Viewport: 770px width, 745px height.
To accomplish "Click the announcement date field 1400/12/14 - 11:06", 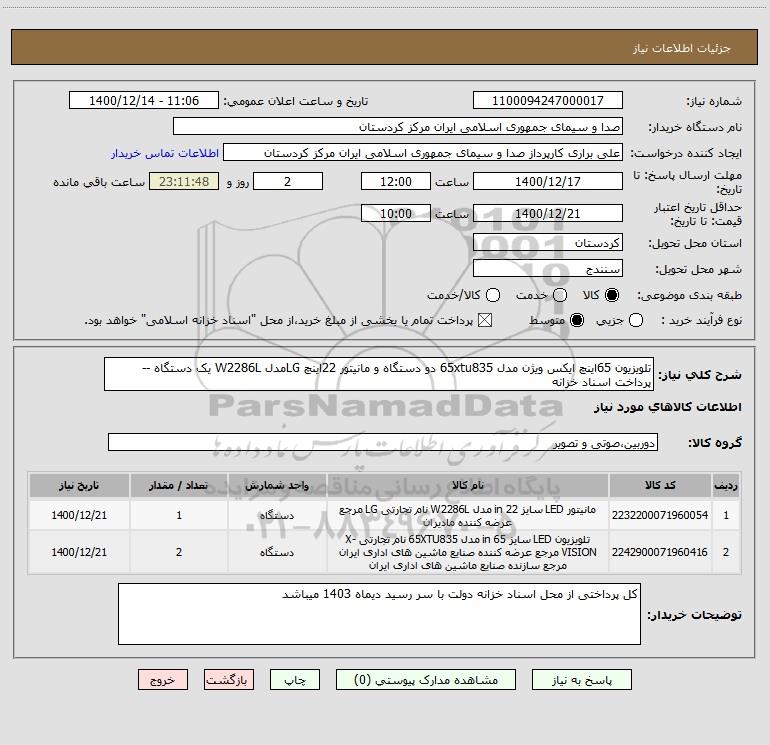I will pos(144,100).
